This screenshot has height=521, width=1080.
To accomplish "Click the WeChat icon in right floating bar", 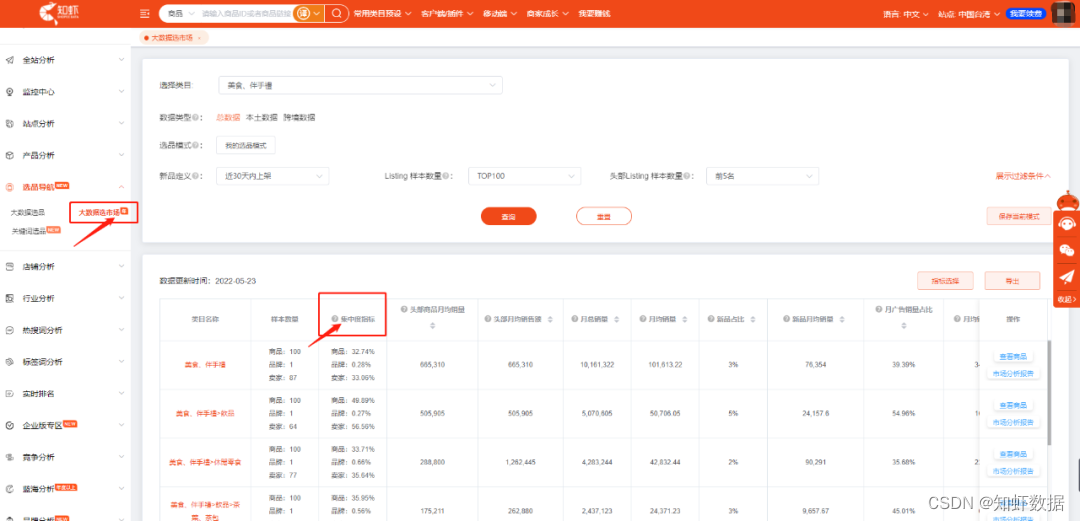I will [1066, 250].
